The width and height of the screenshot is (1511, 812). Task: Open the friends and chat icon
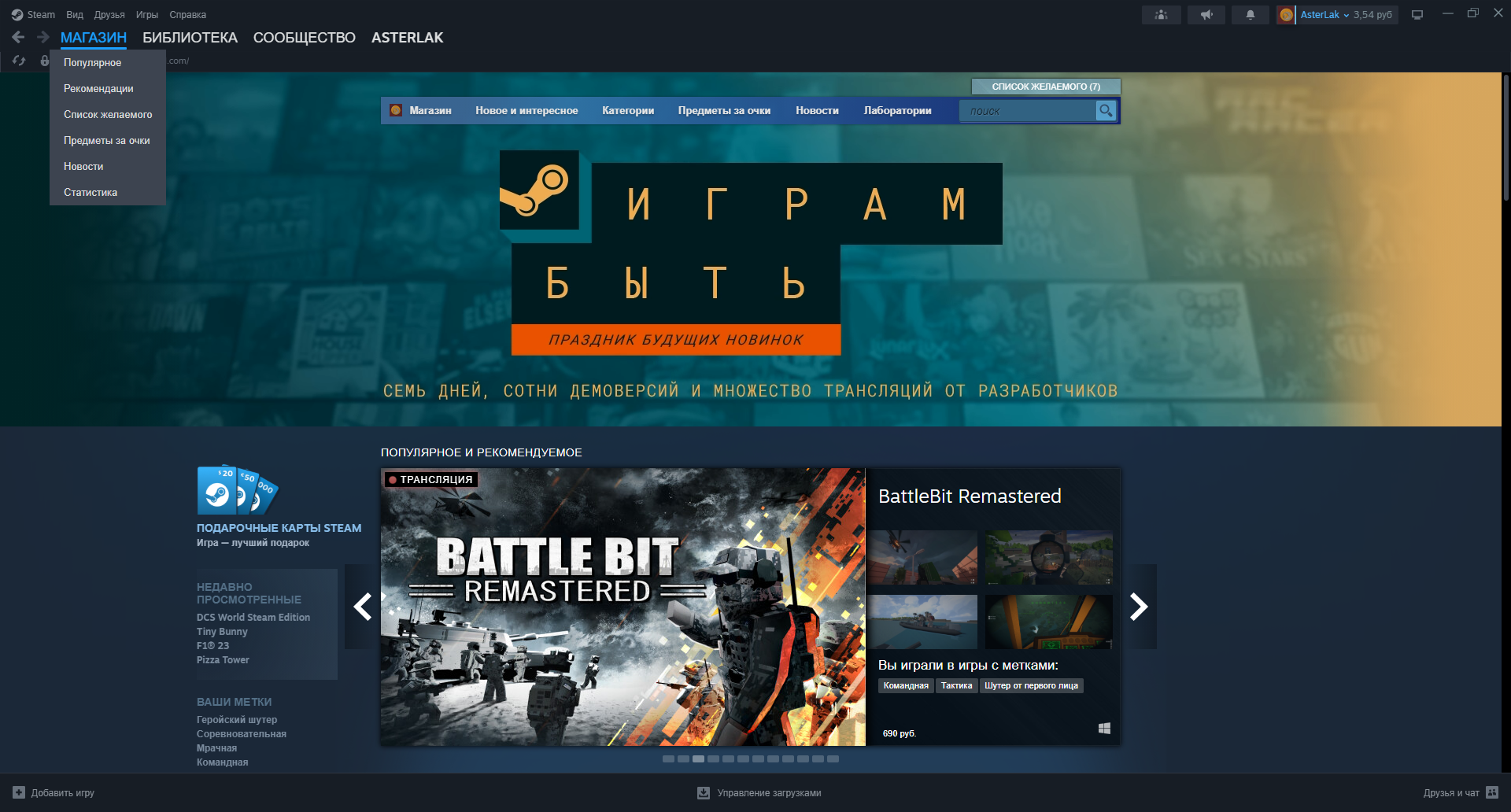point(1492,792)
